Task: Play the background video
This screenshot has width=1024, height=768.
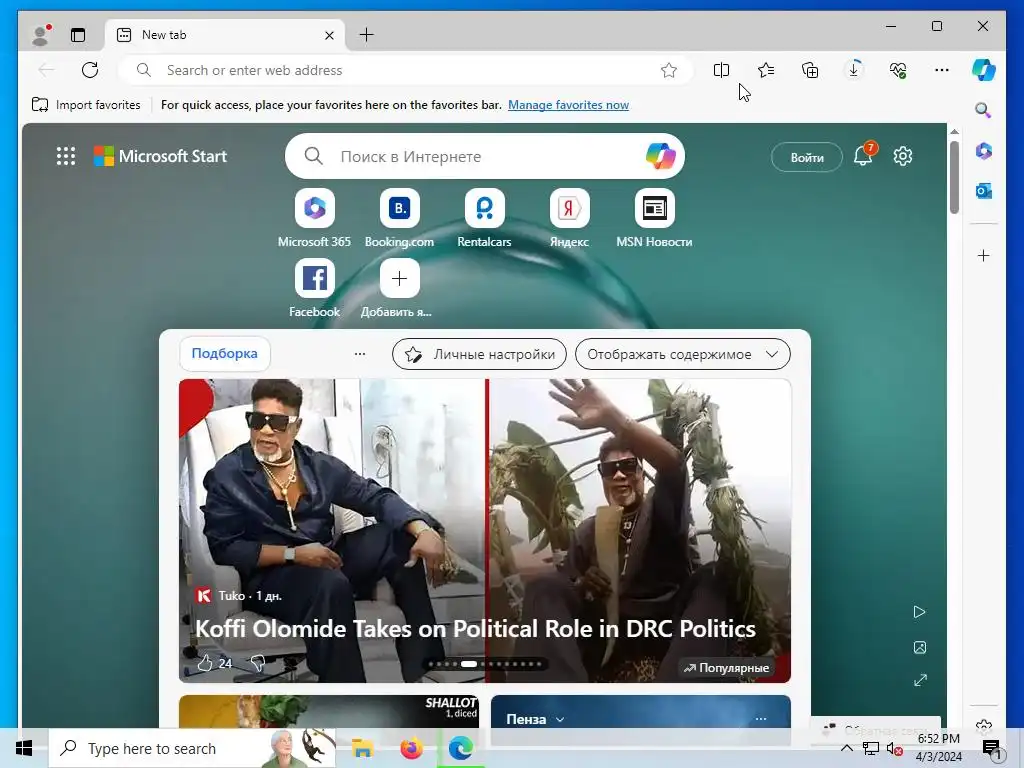Action: (x=920, y=612)
